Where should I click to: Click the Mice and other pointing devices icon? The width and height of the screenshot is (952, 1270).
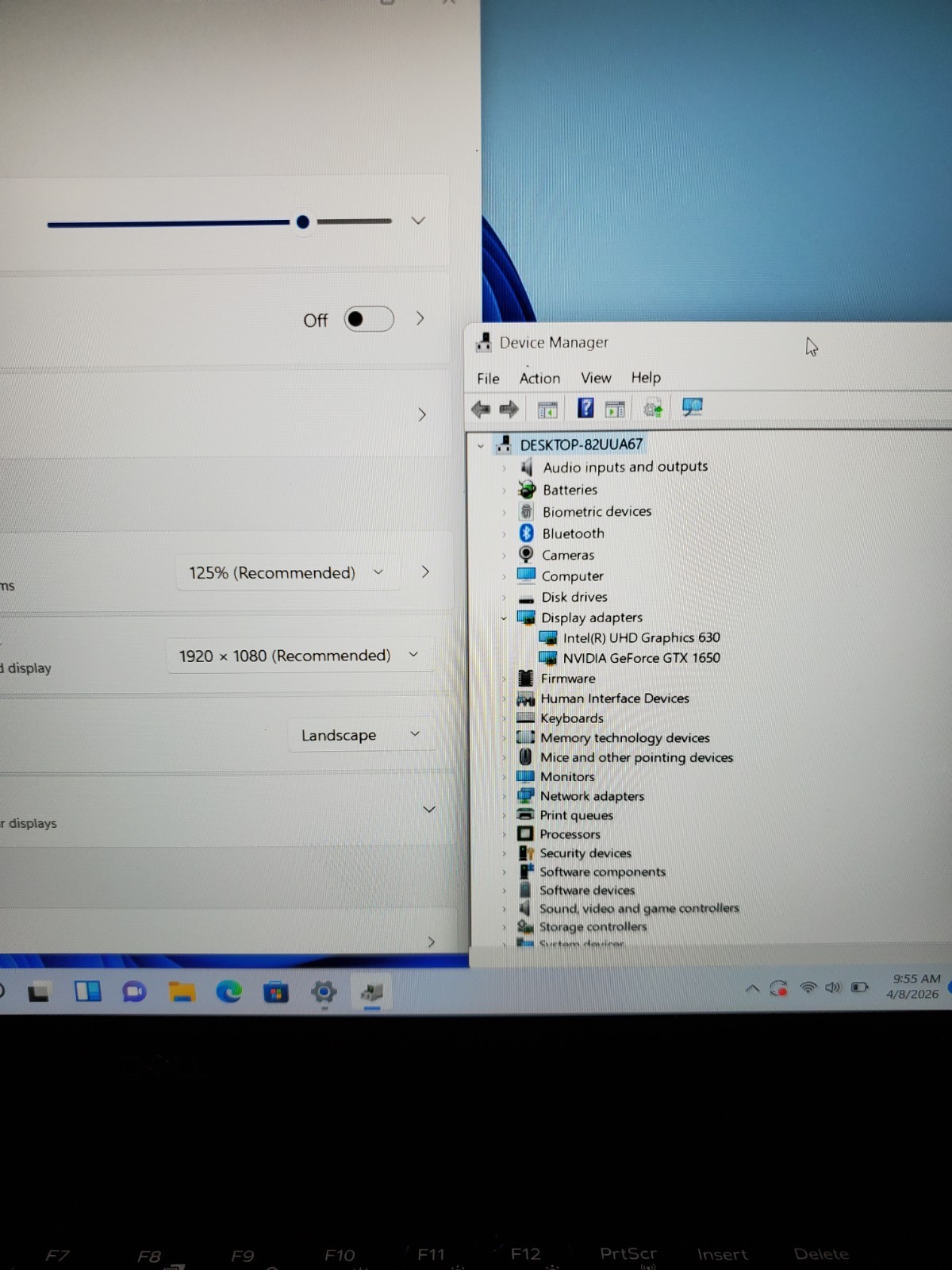(525, 756)
